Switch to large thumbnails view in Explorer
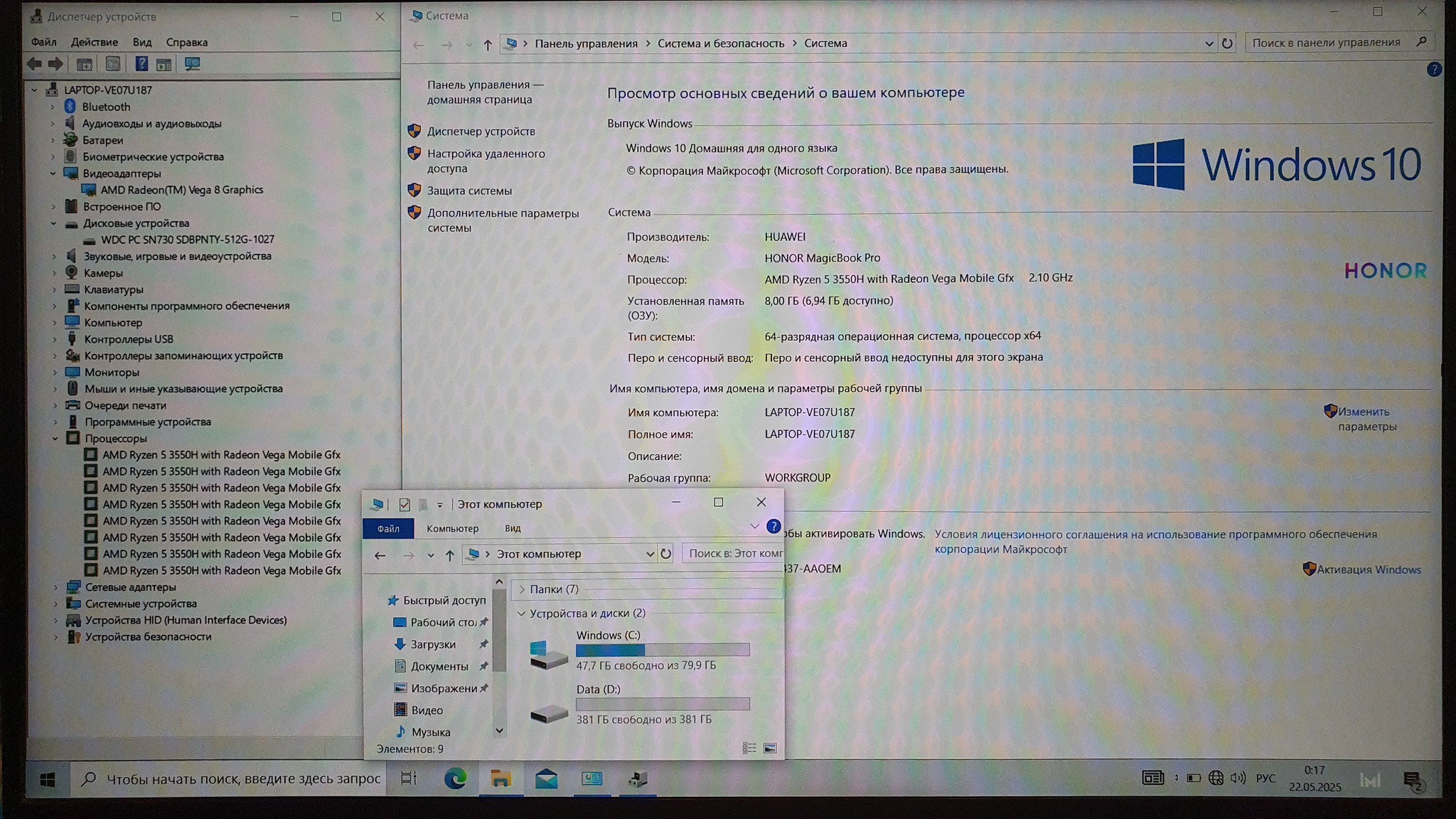 click(770, 749)
